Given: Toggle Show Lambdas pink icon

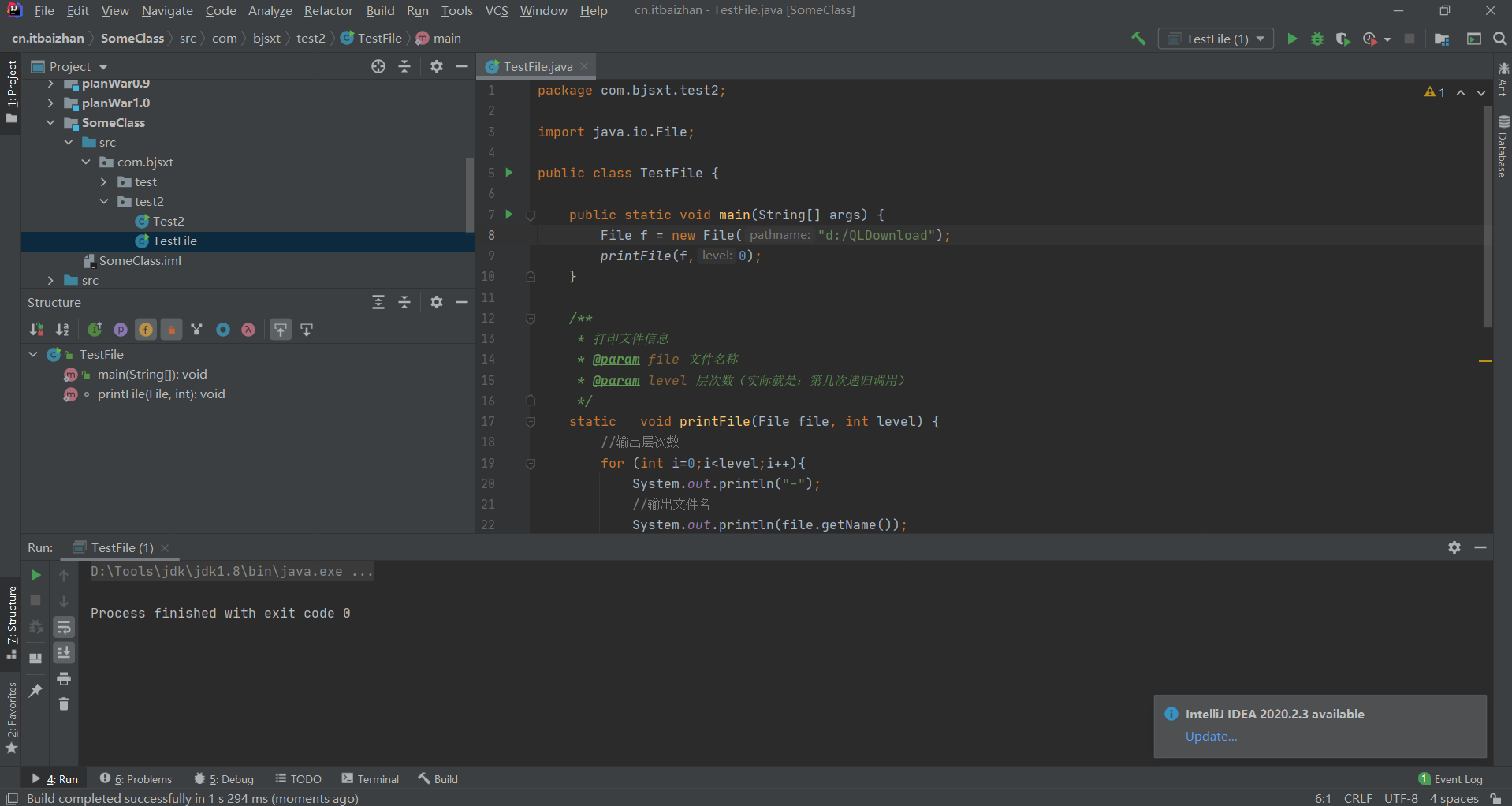Looking at the screenshot, I should point(248,330).
